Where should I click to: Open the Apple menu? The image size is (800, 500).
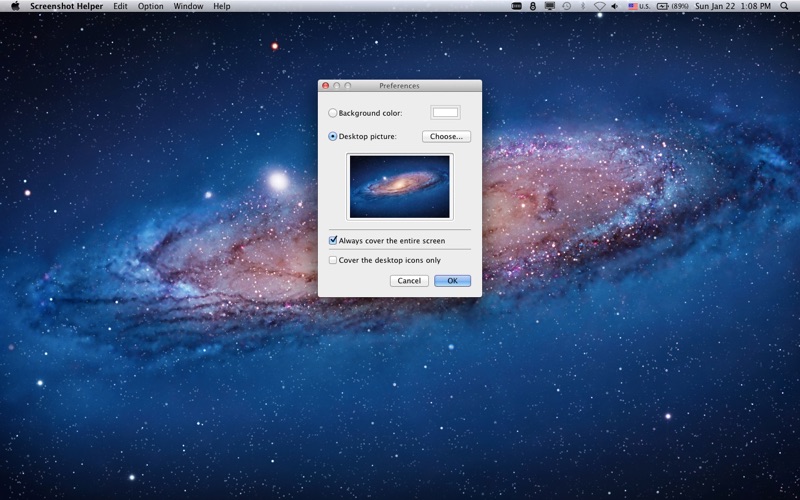pos(15,6)
